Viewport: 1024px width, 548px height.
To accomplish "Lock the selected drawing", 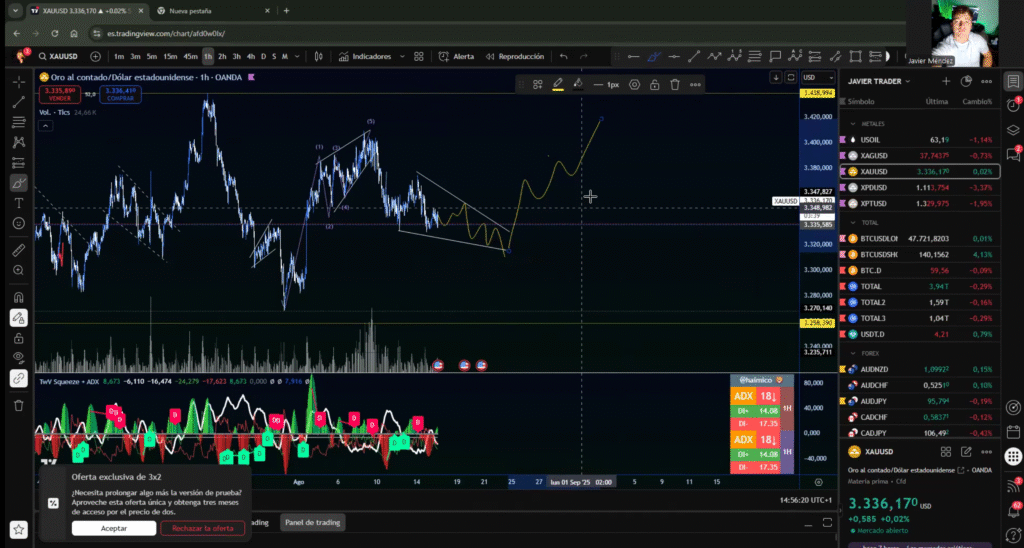I will (654, 85).
